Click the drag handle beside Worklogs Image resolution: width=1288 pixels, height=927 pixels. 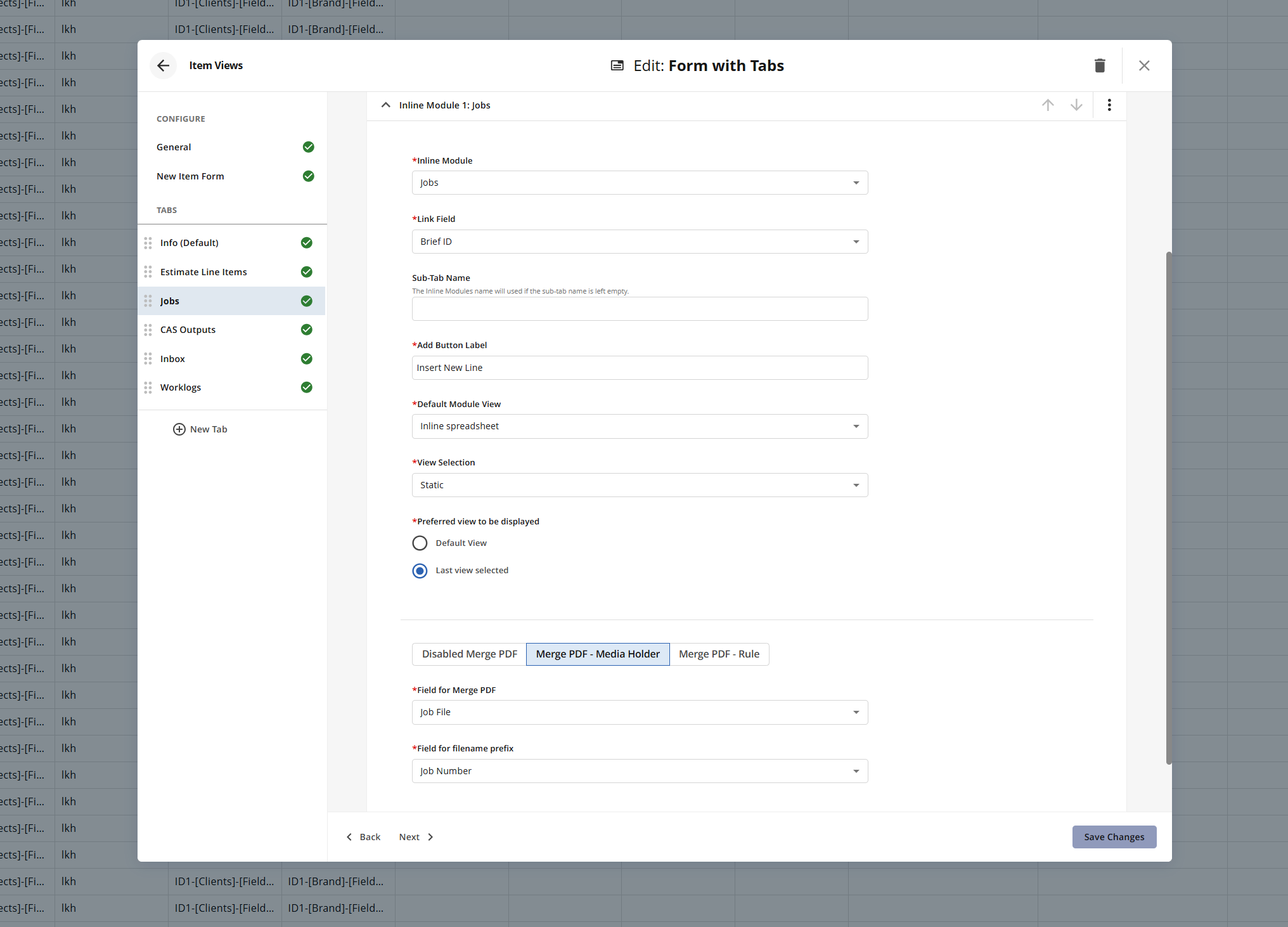[x=148, y=387]
